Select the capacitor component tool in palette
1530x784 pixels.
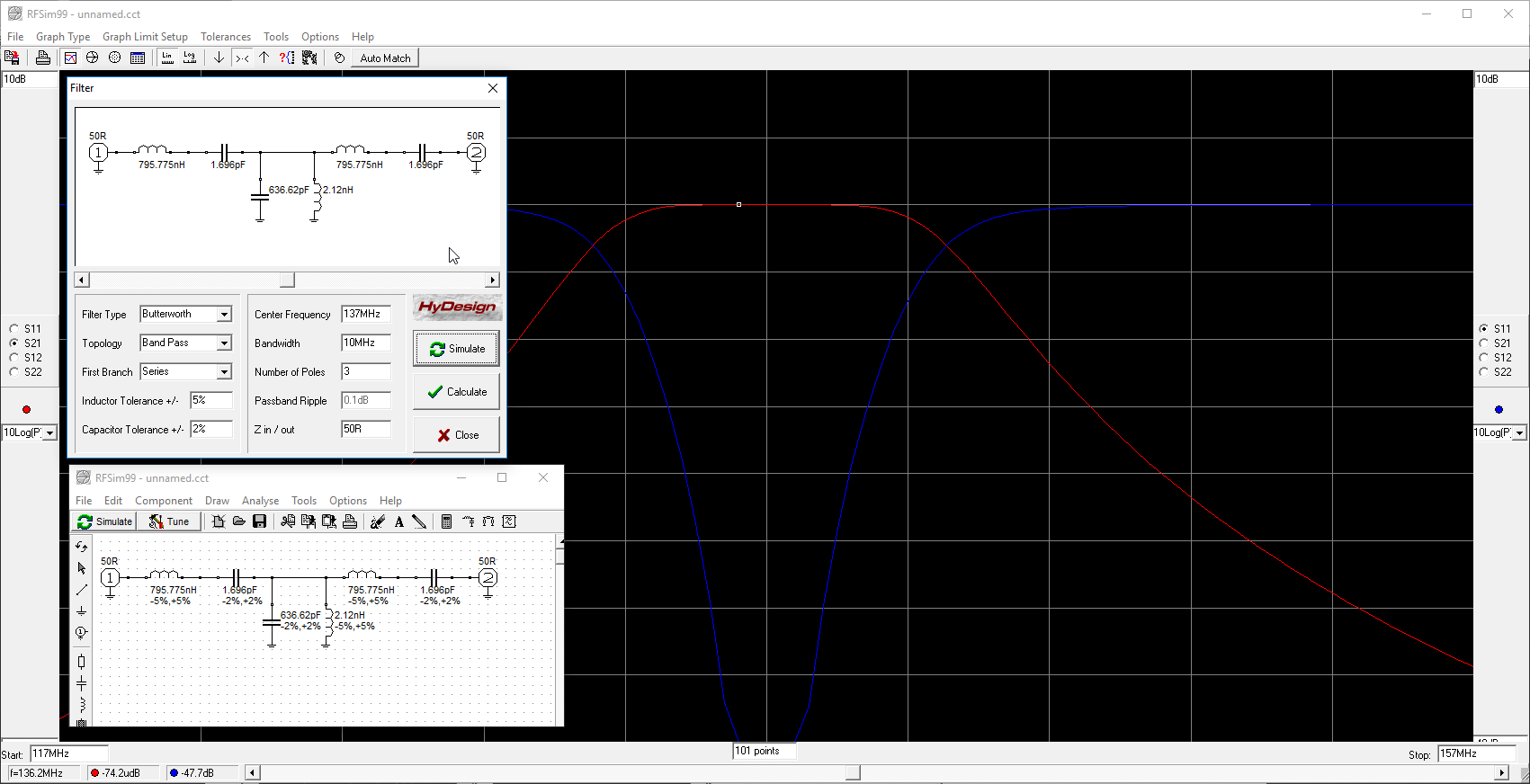(x=81, y=683)
